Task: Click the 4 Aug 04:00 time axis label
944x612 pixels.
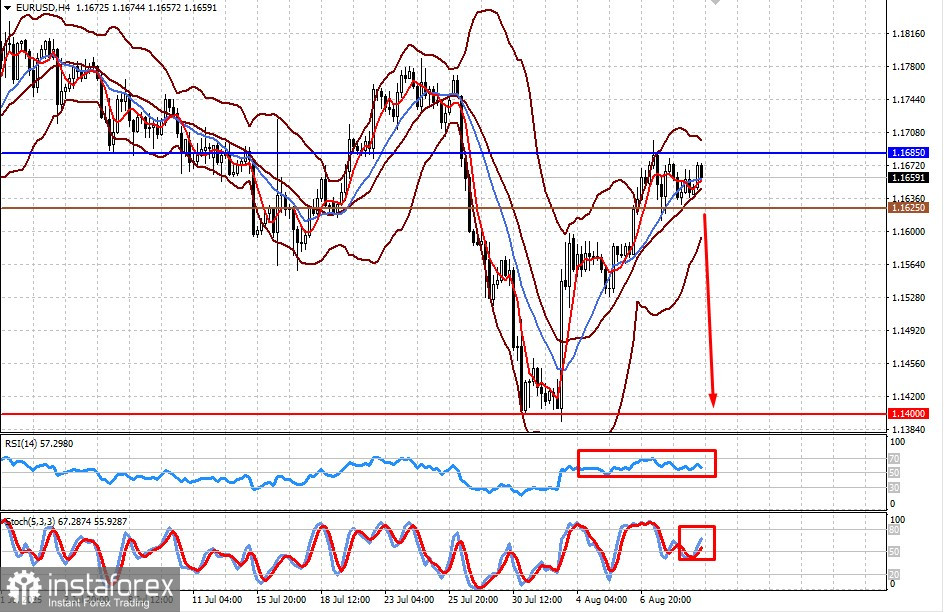Action: pos(601,600)
